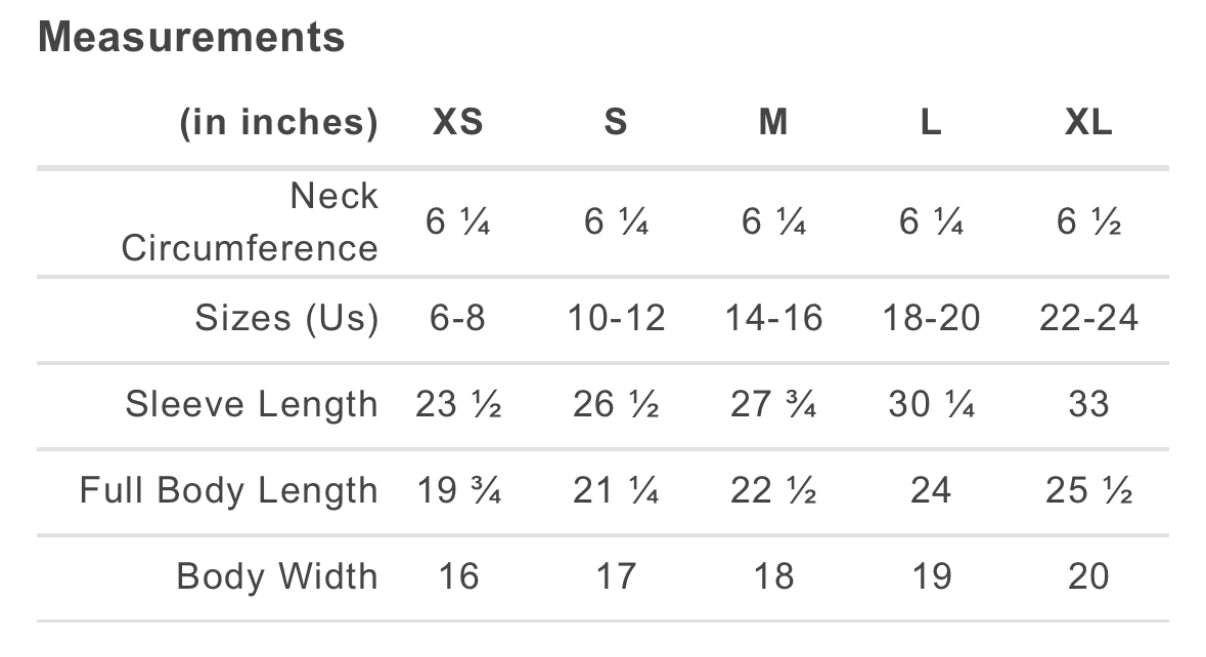Click the 22-24 US sizes cell
This screenshot has width=1206, height=657.
[1088, 319]
